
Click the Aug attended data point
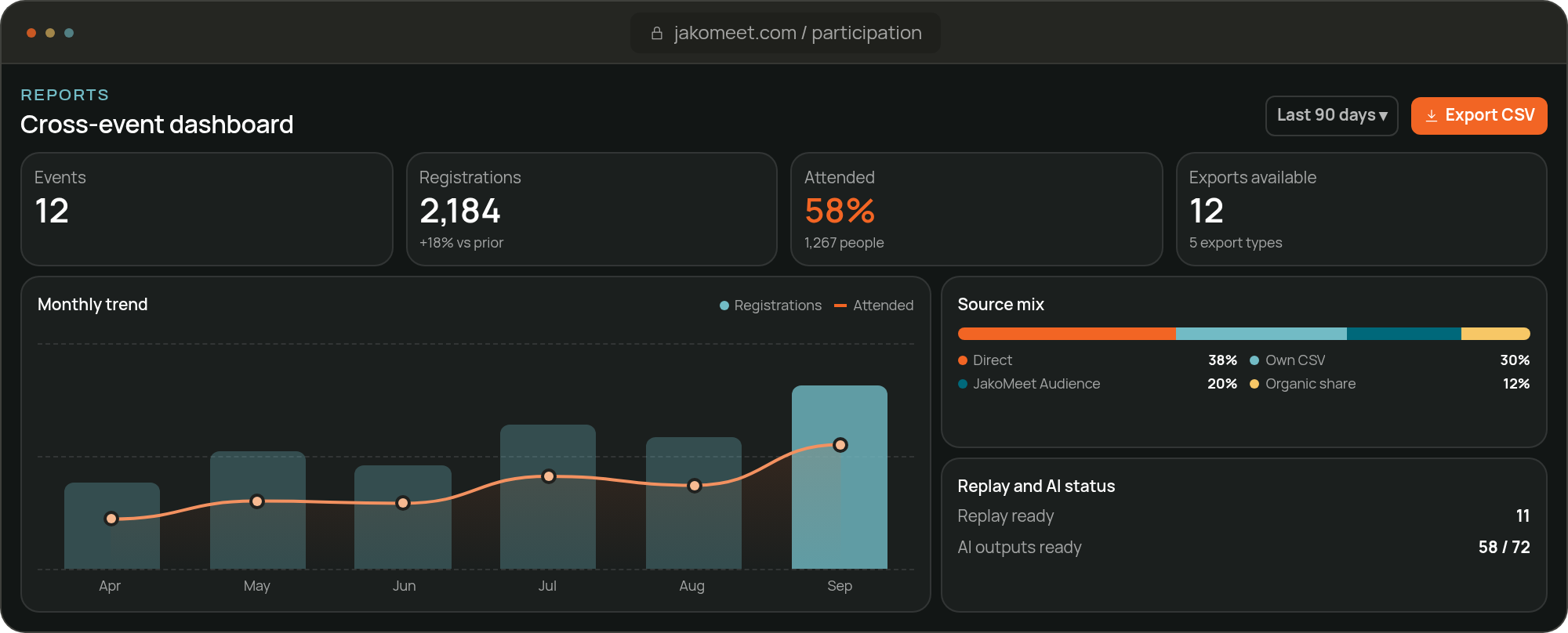695,486
